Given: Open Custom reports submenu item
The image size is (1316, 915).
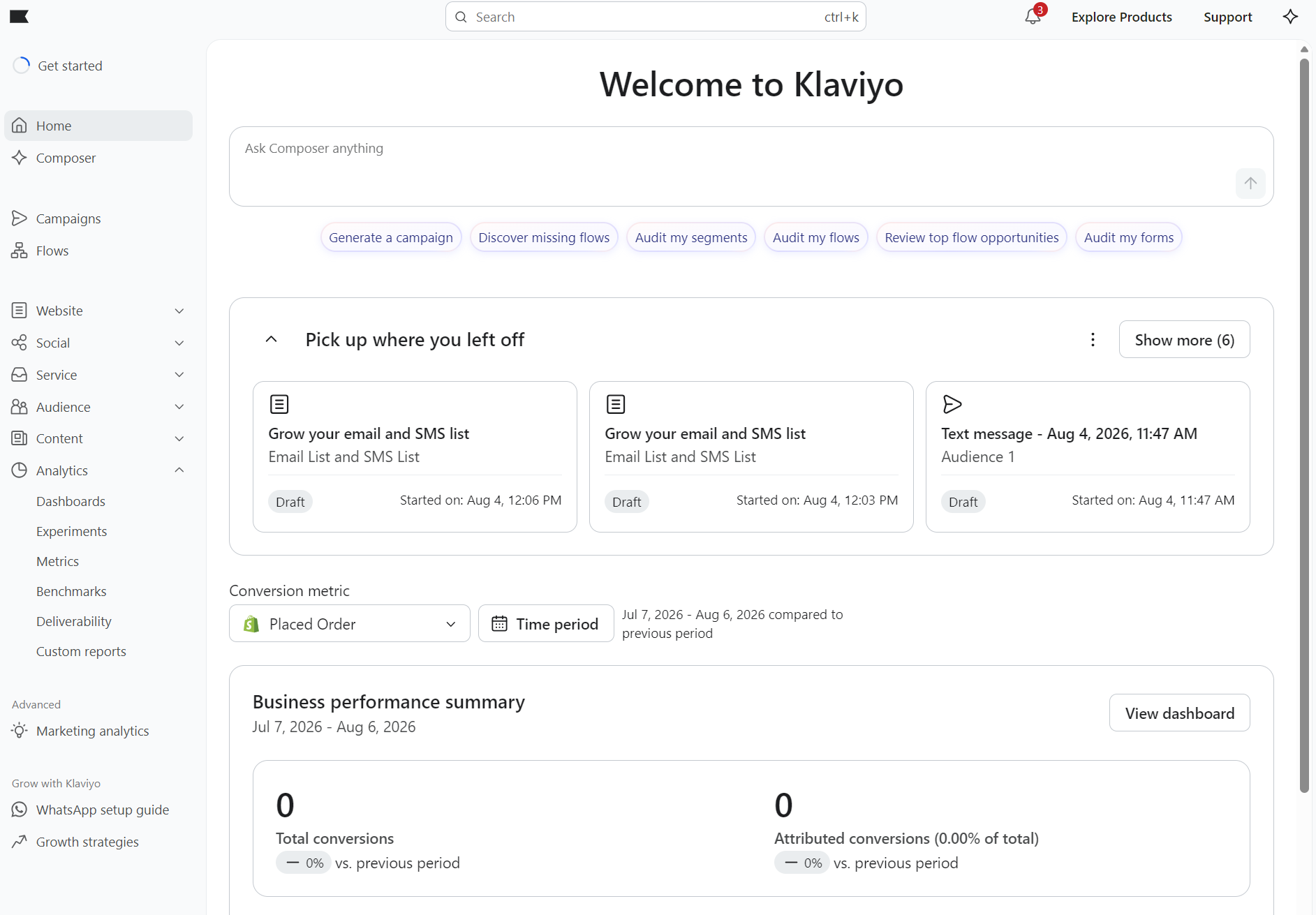Looking at the screenshot, I should (81, 651).
